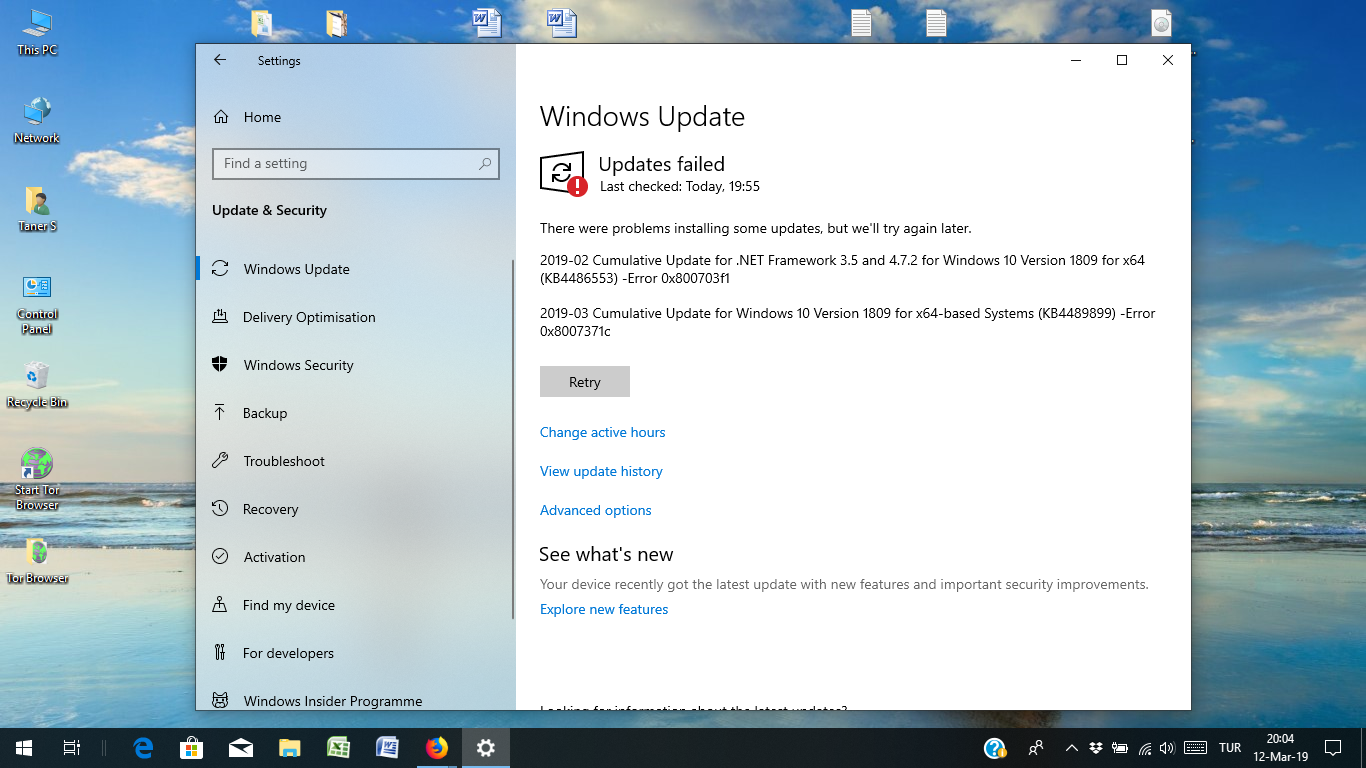Open Troubleshoot settings
1366x768 pixels.
[355, 461]
